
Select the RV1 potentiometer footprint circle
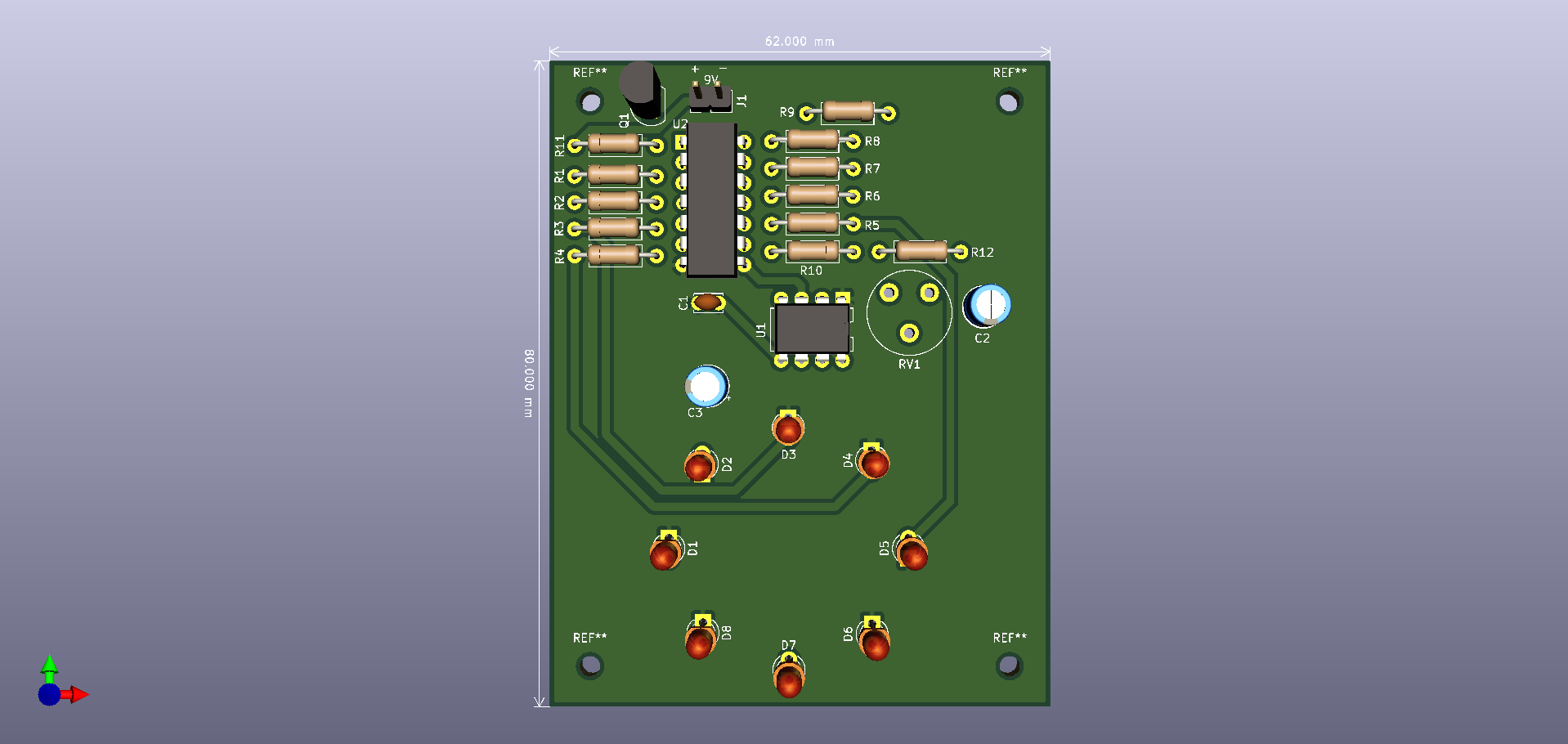[x=909, y=313]
